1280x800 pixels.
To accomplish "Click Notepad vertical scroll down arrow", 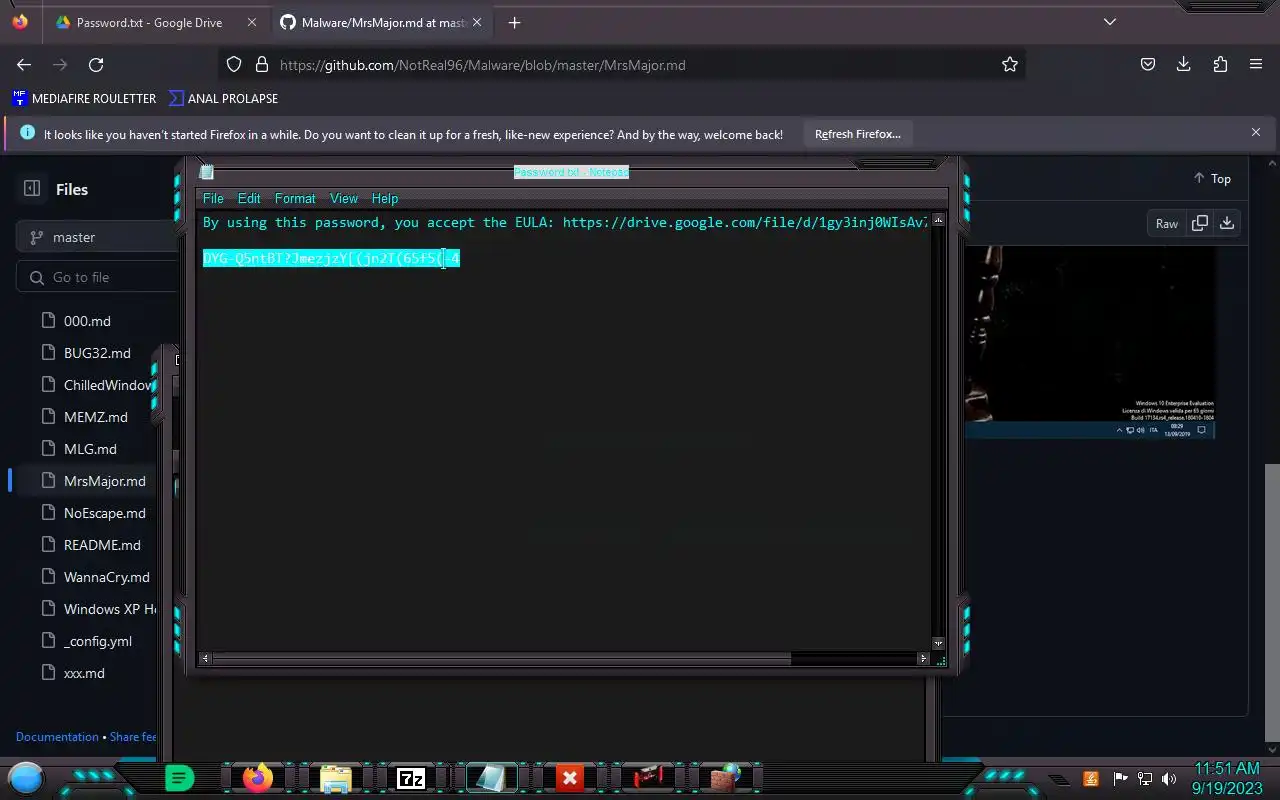I will [938, 643].
